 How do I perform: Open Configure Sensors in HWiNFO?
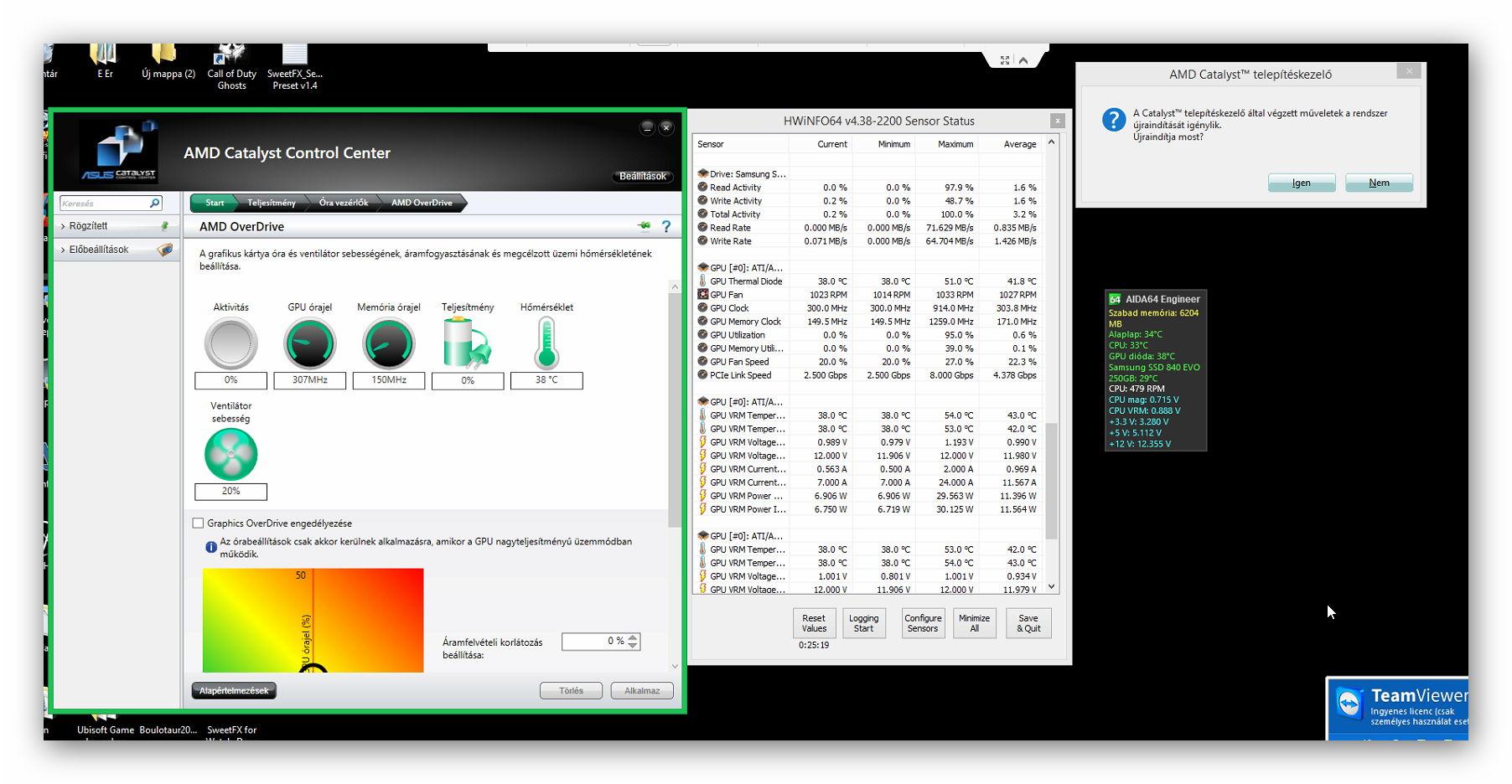pos(923,623)
